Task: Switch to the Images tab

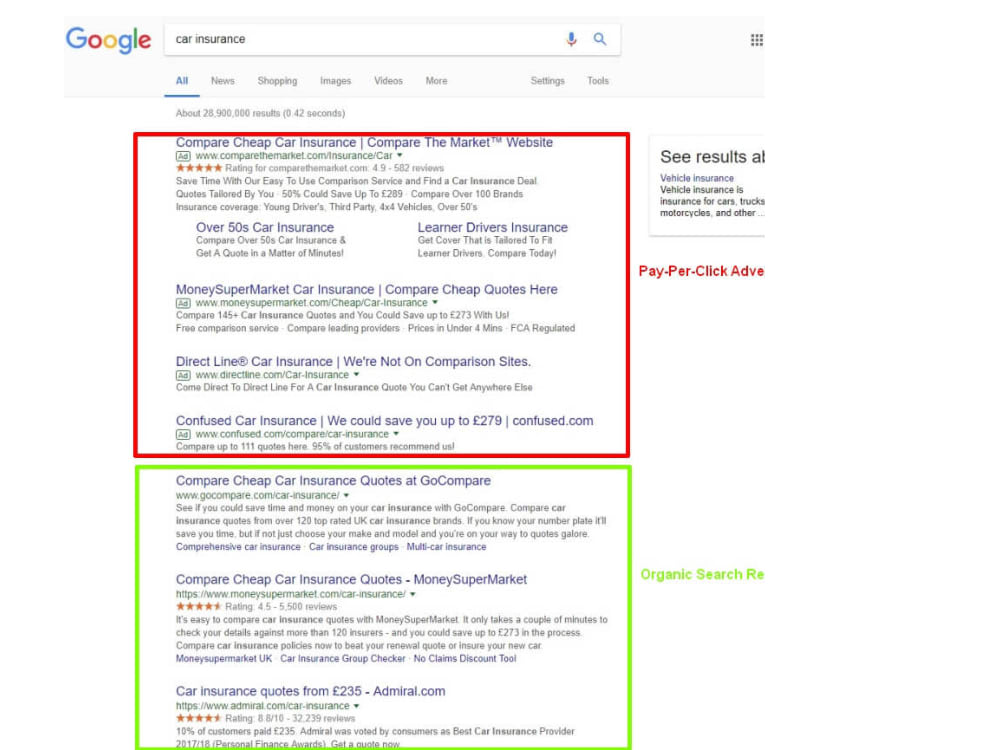Action: click(335, 81)
